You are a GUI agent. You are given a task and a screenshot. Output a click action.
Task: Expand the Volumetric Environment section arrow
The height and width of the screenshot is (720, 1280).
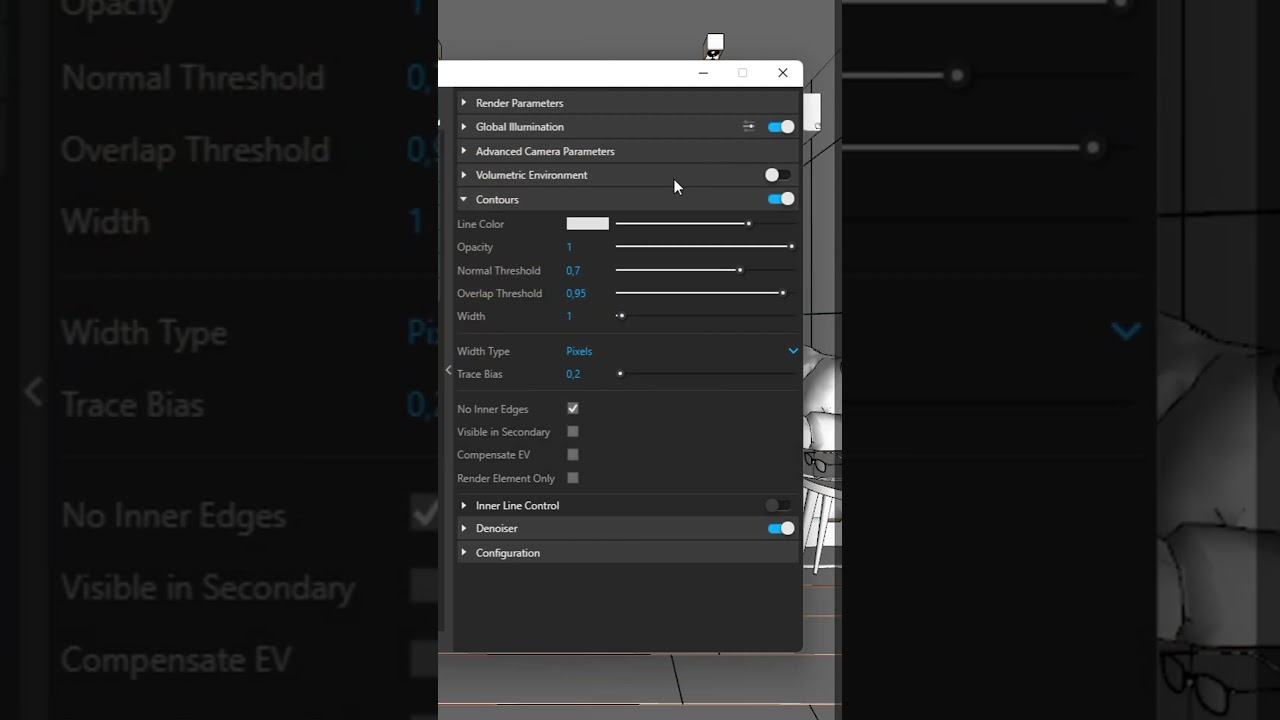(463, 175)
